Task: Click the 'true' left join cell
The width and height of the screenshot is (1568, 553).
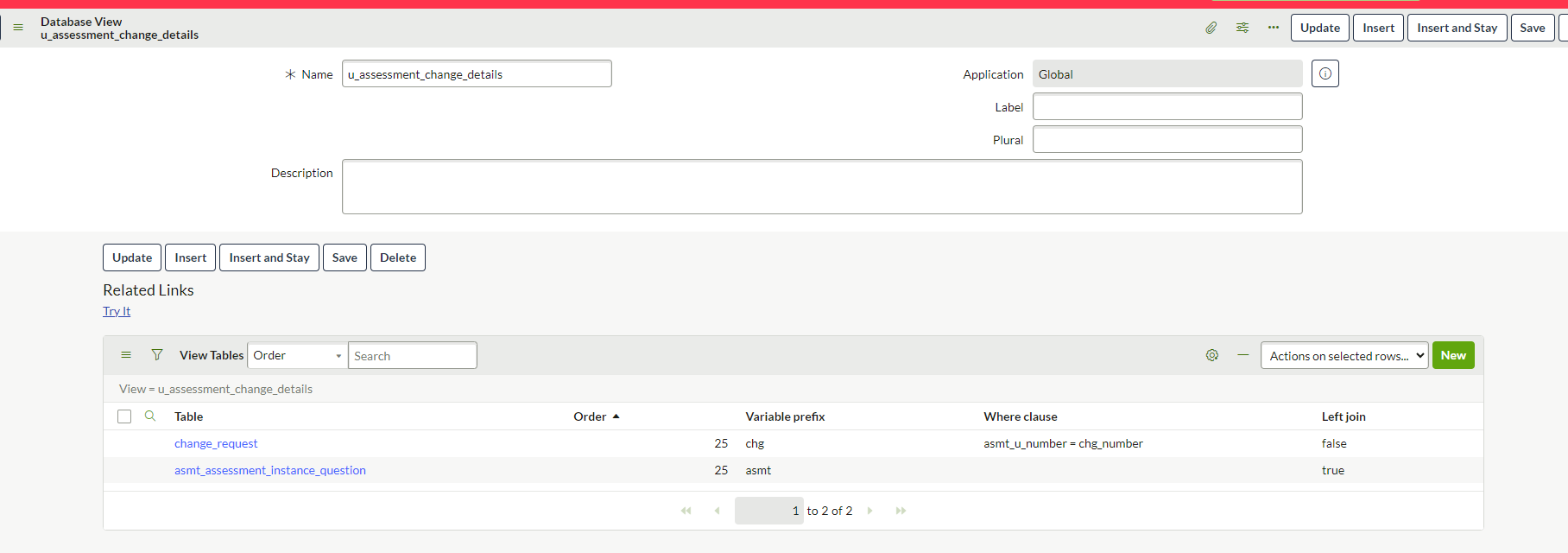Action: click(x=1333, y=470)
